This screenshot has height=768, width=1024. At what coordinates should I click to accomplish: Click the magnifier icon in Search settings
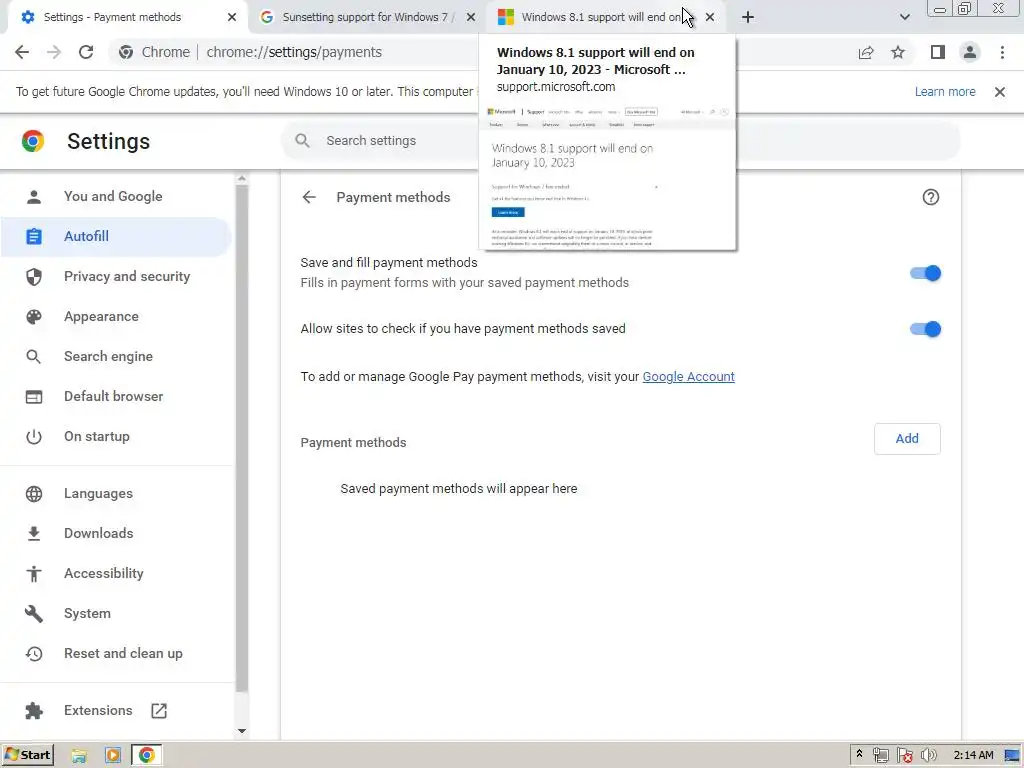point(302,140)
